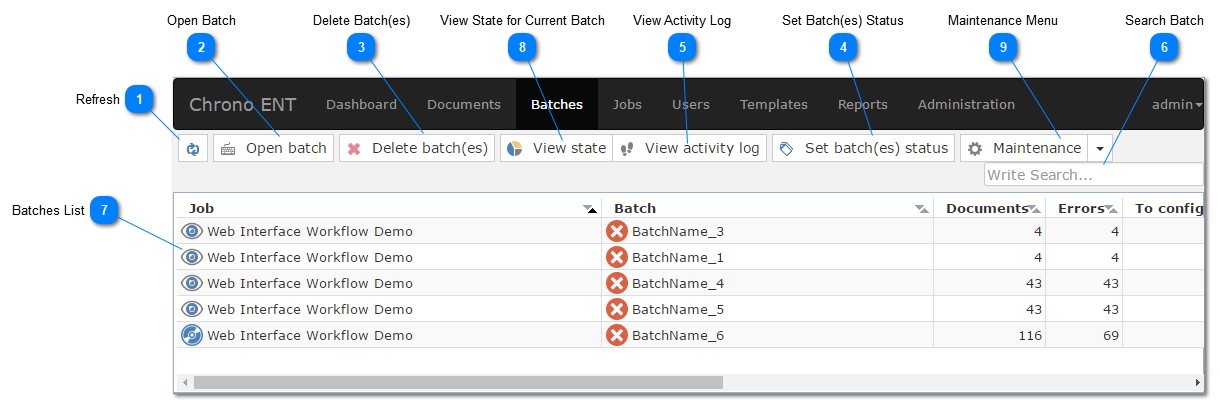Click Set batch(es) status button
1220x407 pixels.
pyautogui.click(x=863, y=148)
